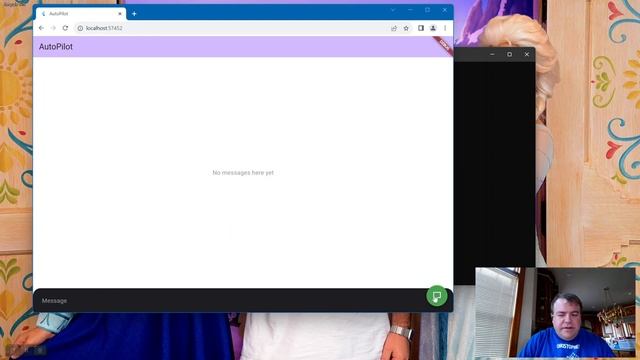Image resolution: width=640 pixels, height=360 pixels.
Task: Reload the localhost page
Action: click(65, 28)
